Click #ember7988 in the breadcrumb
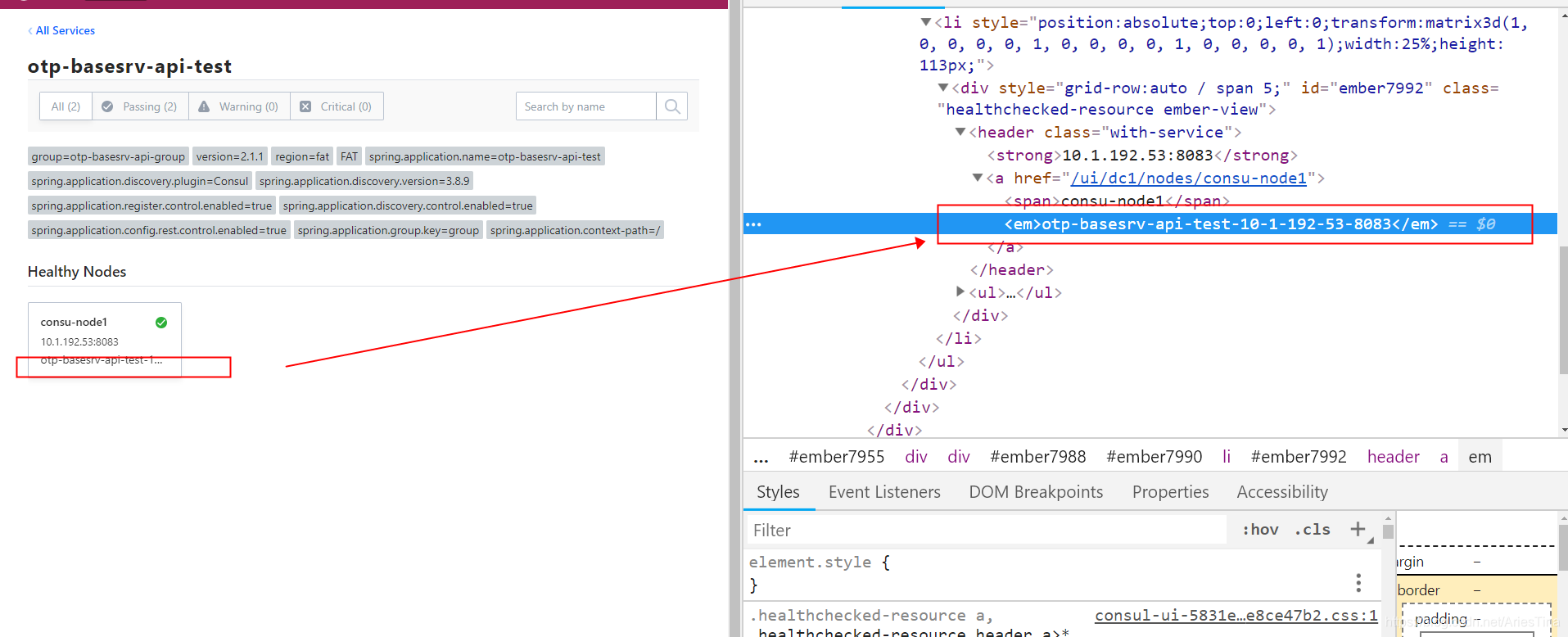Viewport: 1568px width, 637px height. [x=1038, y=457]
